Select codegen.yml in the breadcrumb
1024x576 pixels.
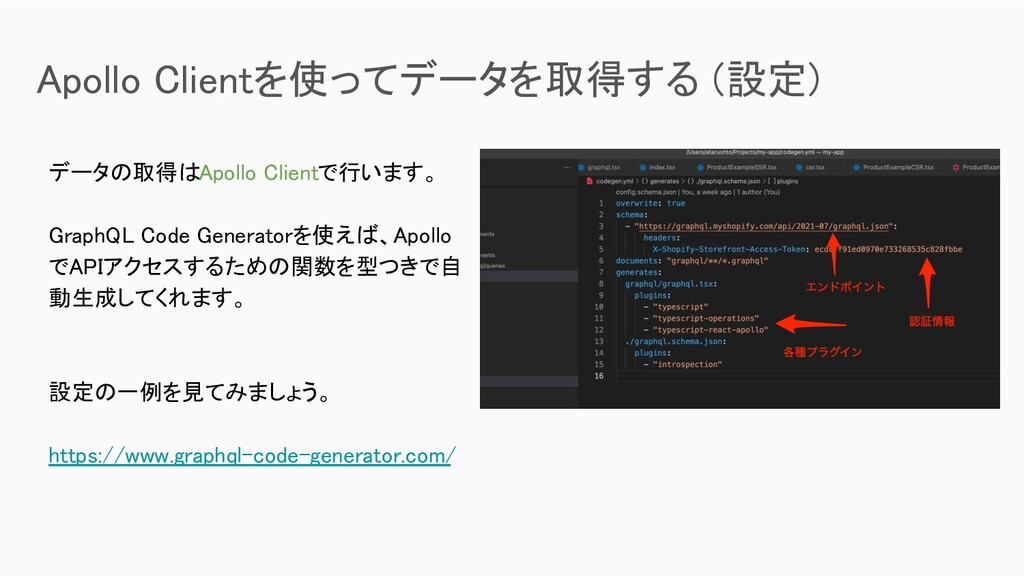614,181
